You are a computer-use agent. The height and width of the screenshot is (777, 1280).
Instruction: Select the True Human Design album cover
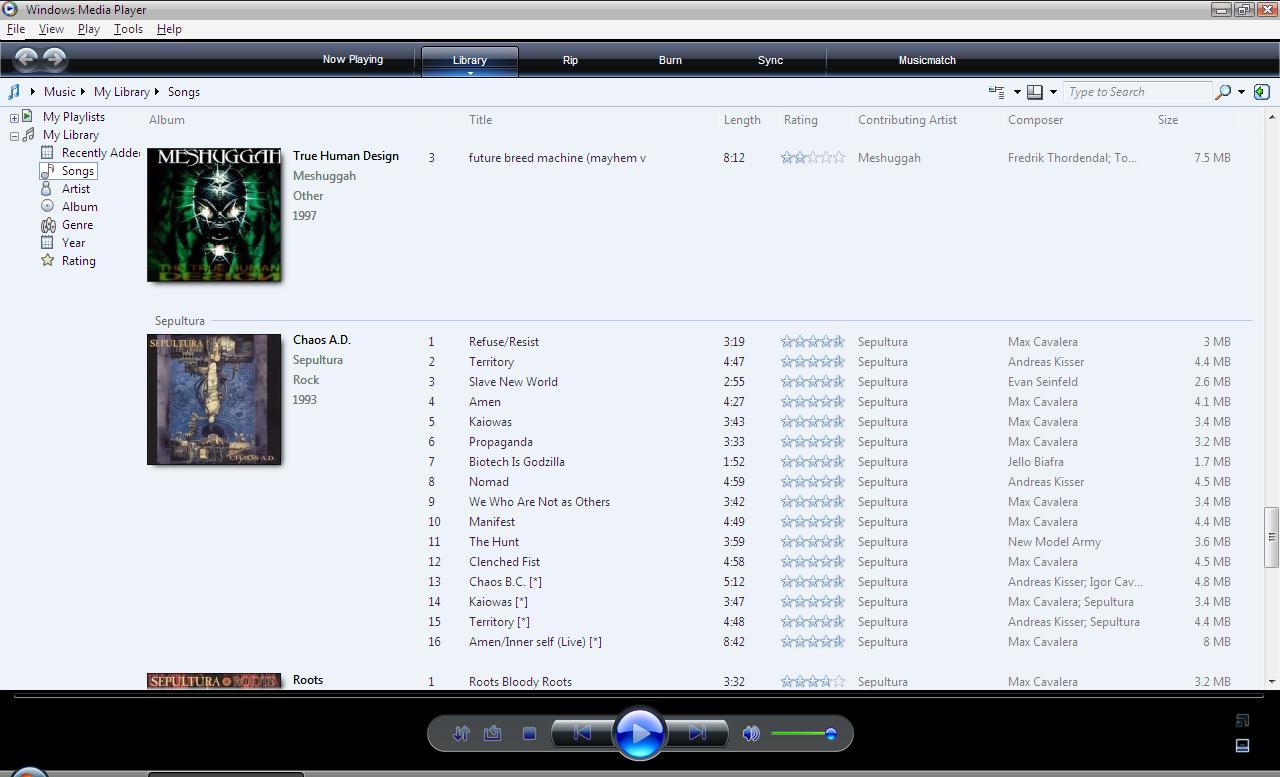coord(214,215)
